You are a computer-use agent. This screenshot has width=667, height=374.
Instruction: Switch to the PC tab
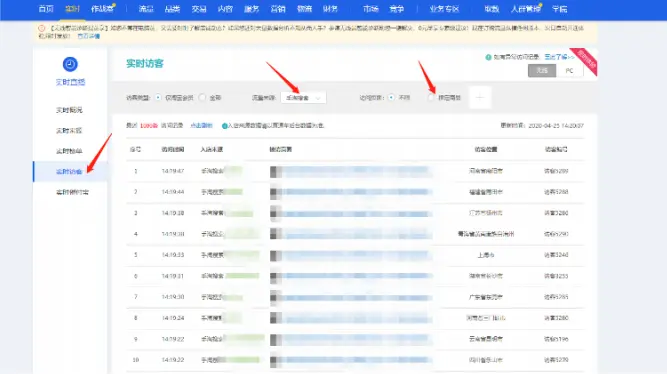569,71
